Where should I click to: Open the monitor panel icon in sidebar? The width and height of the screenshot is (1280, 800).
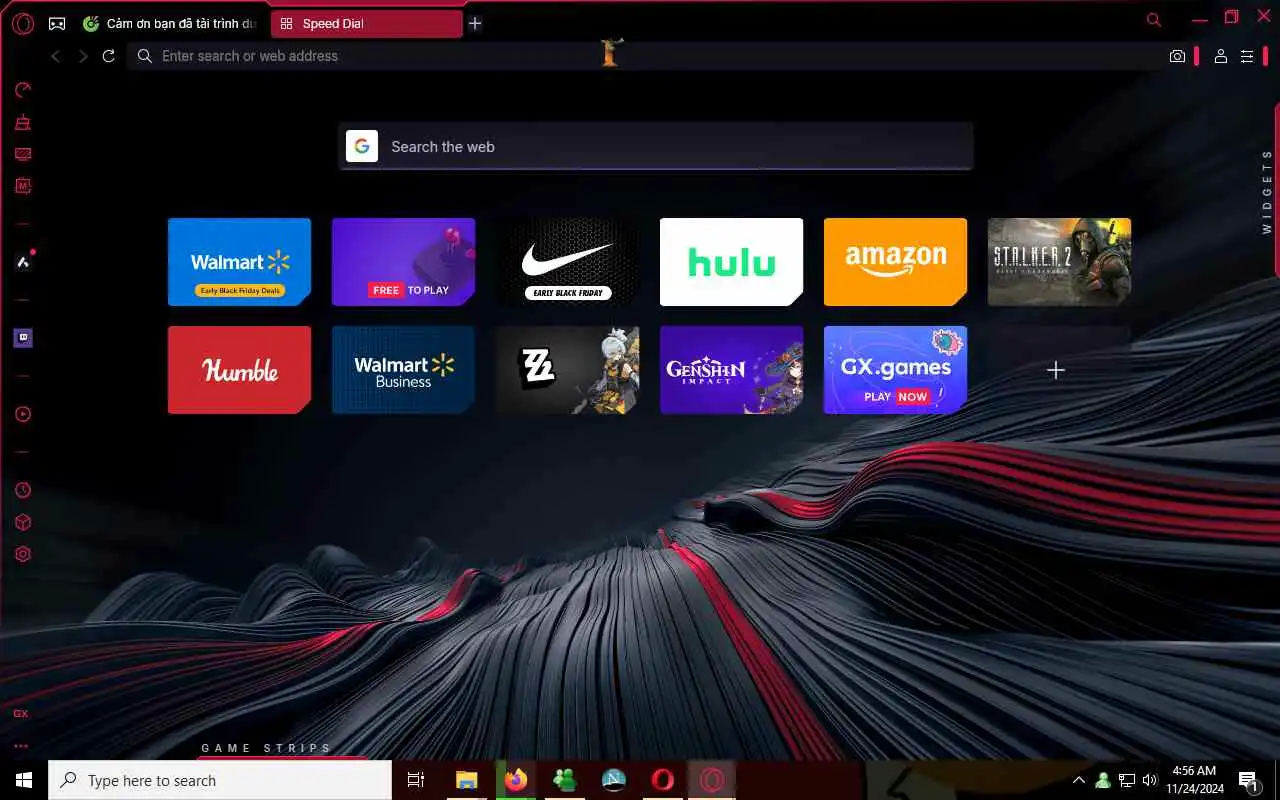23,154
